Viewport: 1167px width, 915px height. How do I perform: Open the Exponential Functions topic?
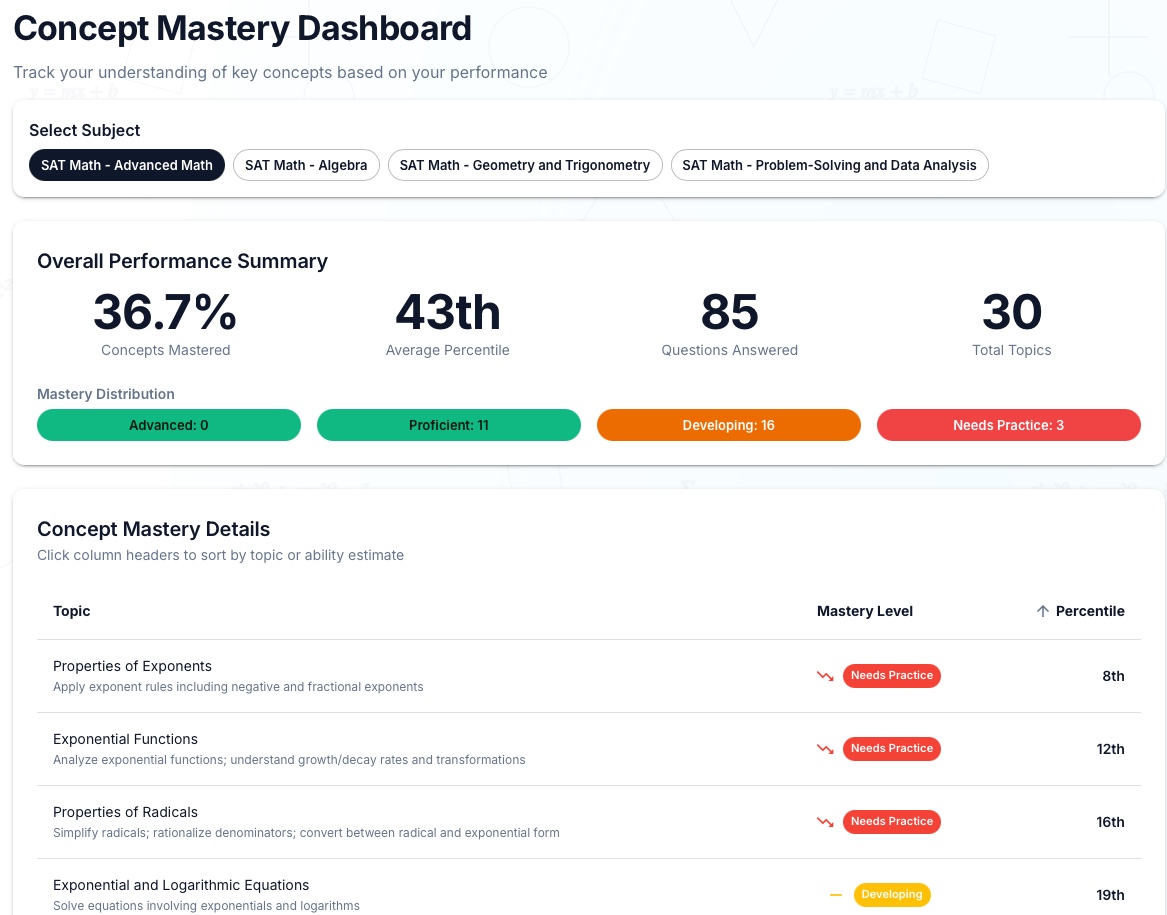pyautogui.click(x=125, y=739)
